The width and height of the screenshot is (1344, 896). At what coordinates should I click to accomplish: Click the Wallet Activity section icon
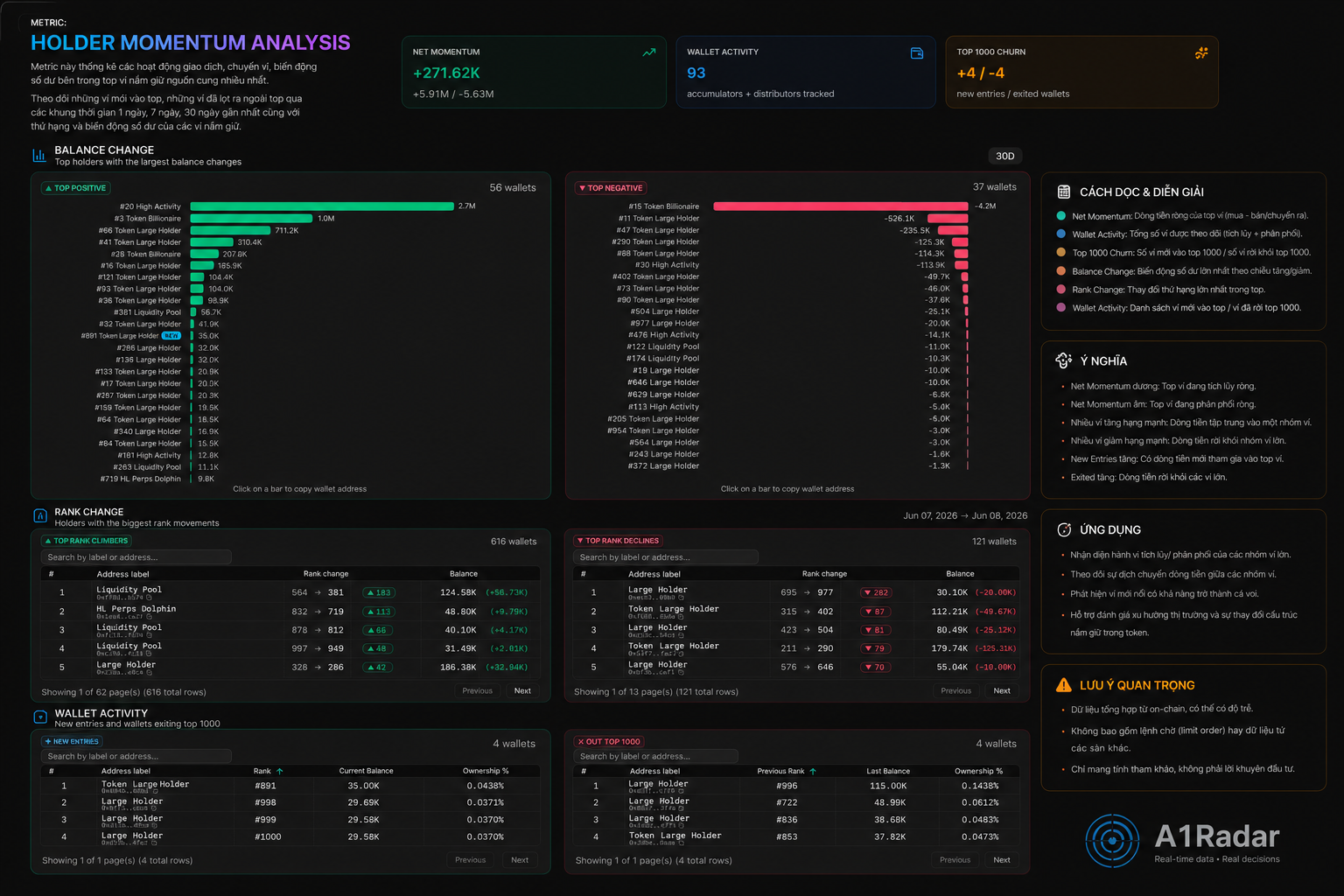(x=39, y=717)
